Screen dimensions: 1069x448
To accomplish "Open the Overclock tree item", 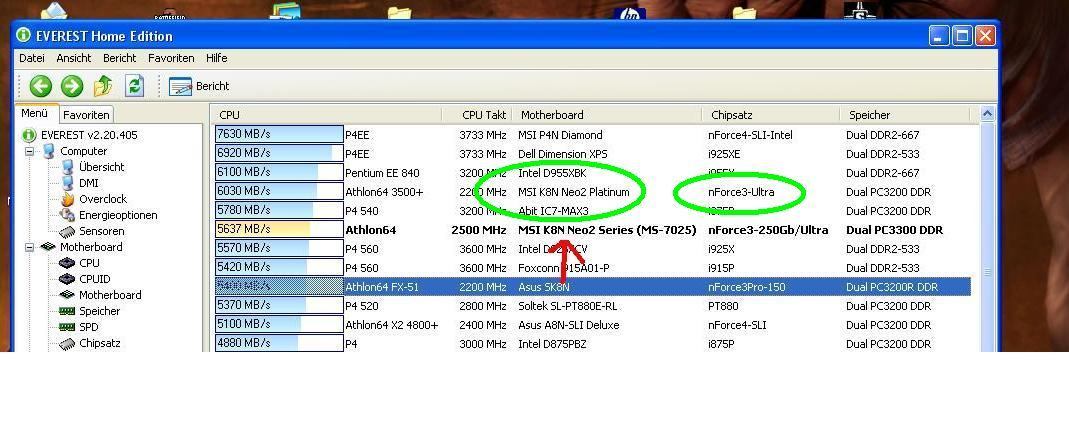I will point(93,199).
